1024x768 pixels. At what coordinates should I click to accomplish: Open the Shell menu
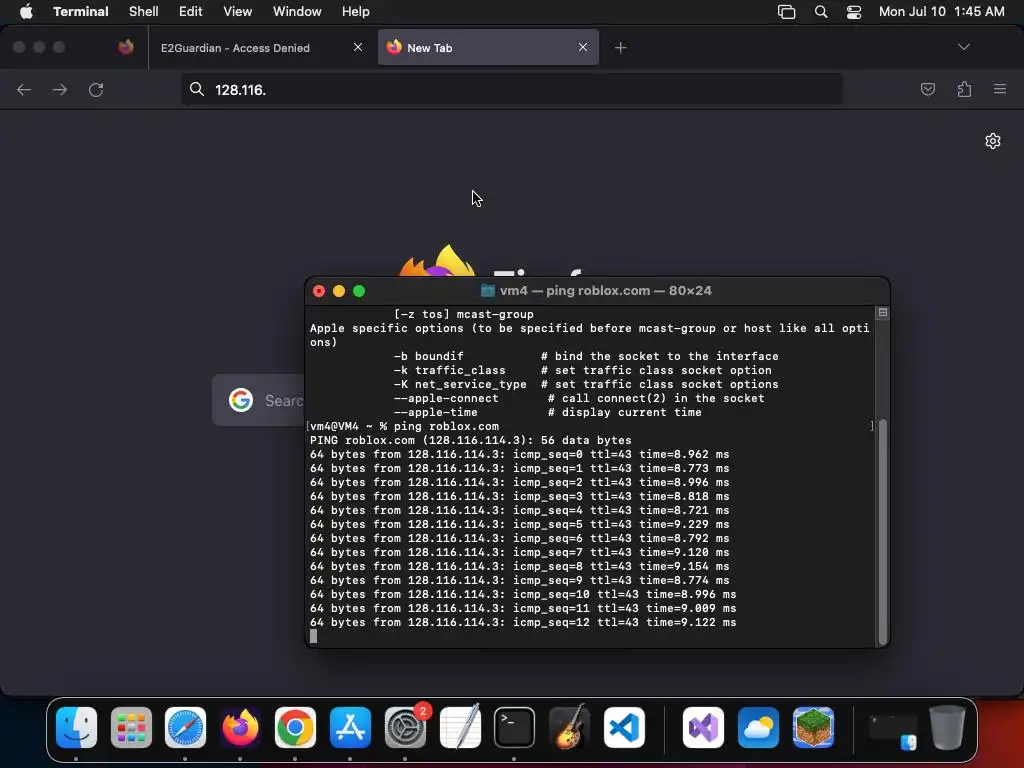click(x=144, y=12)
